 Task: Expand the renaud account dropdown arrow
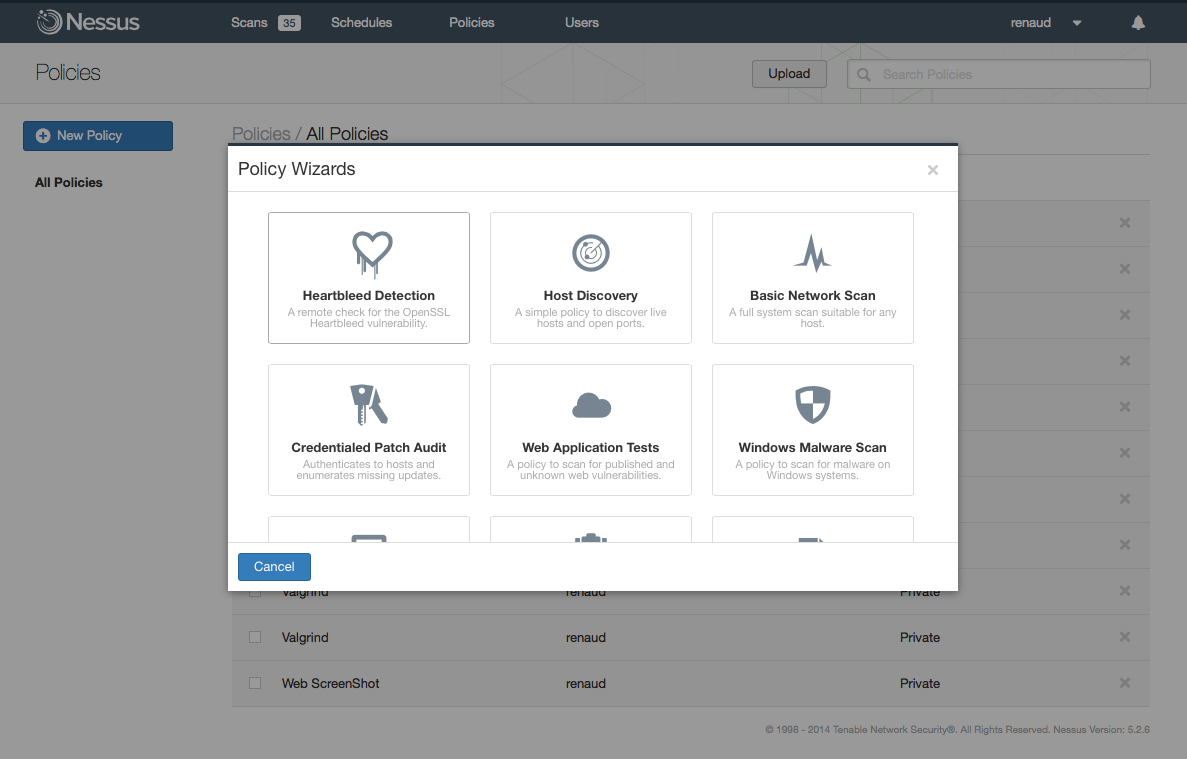click(1076, 23)
